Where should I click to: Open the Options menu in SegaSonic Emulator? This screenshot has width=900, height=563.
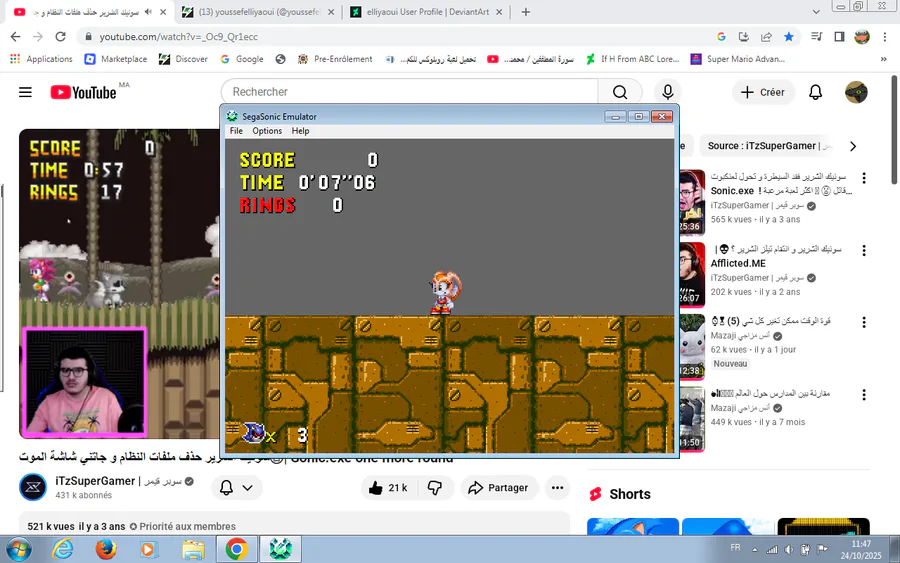[x=267, y=131]
